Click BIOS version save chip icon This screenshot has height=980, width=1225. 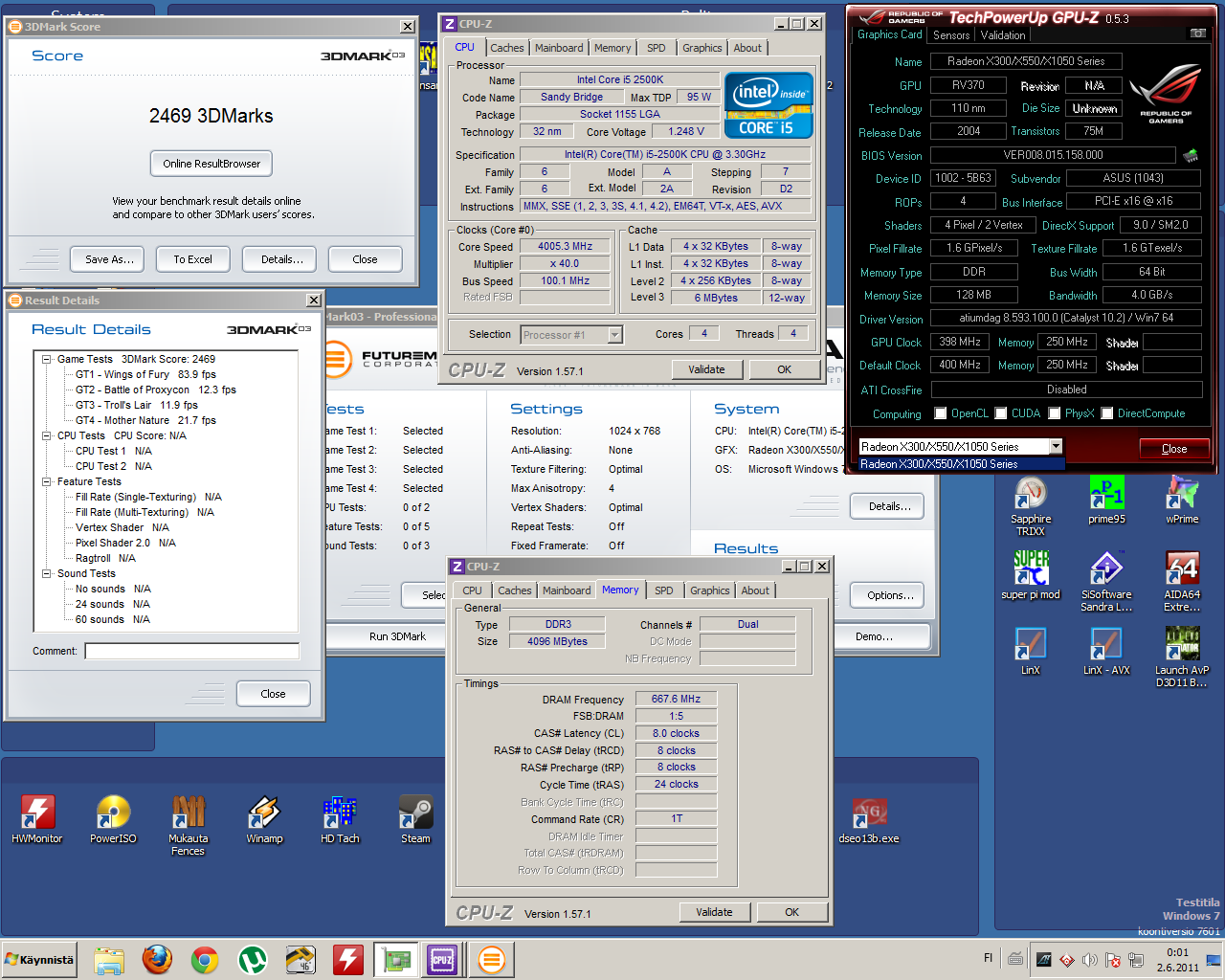coord(1192,155)
